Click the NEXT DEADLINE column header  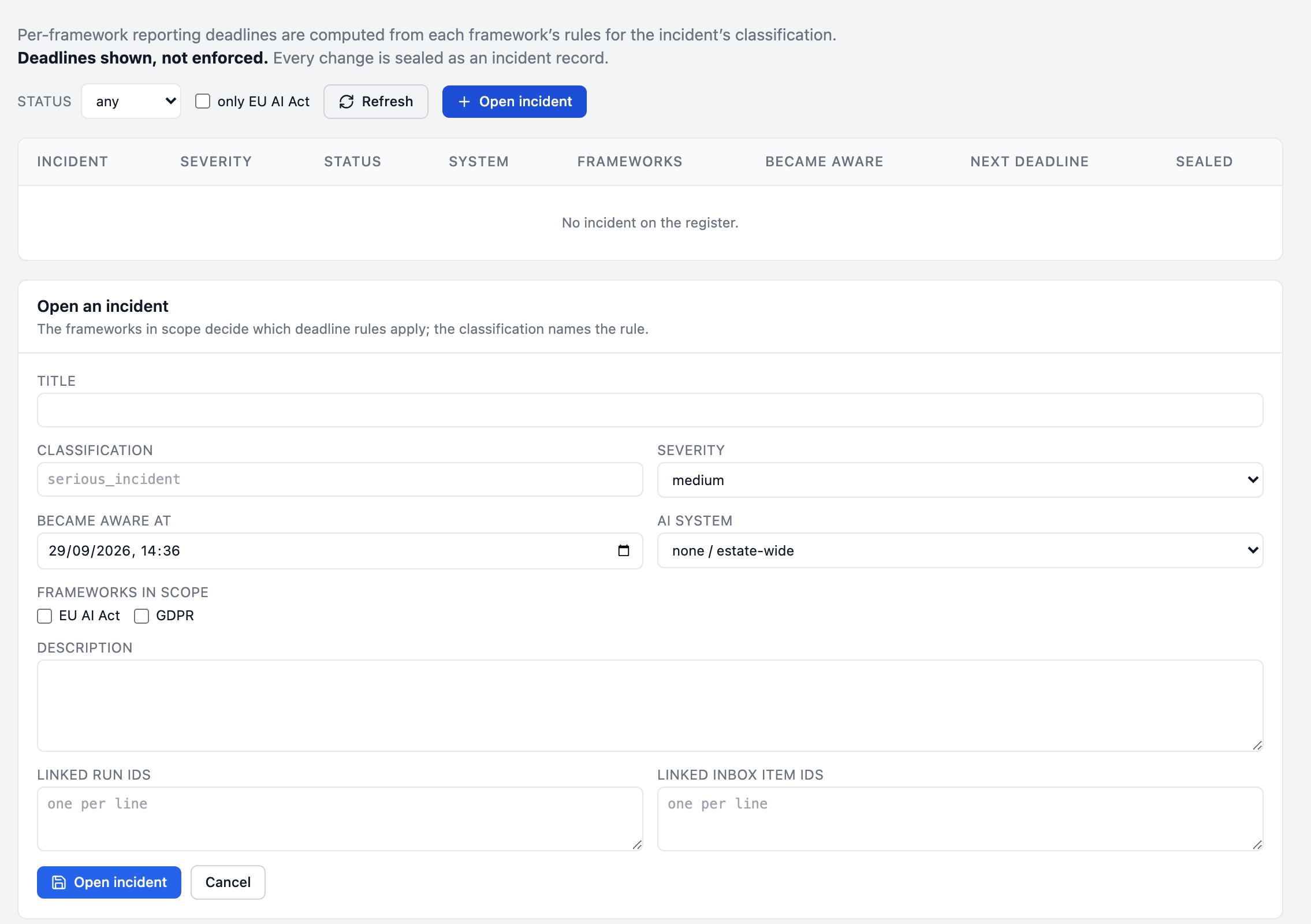(1030, 162)
